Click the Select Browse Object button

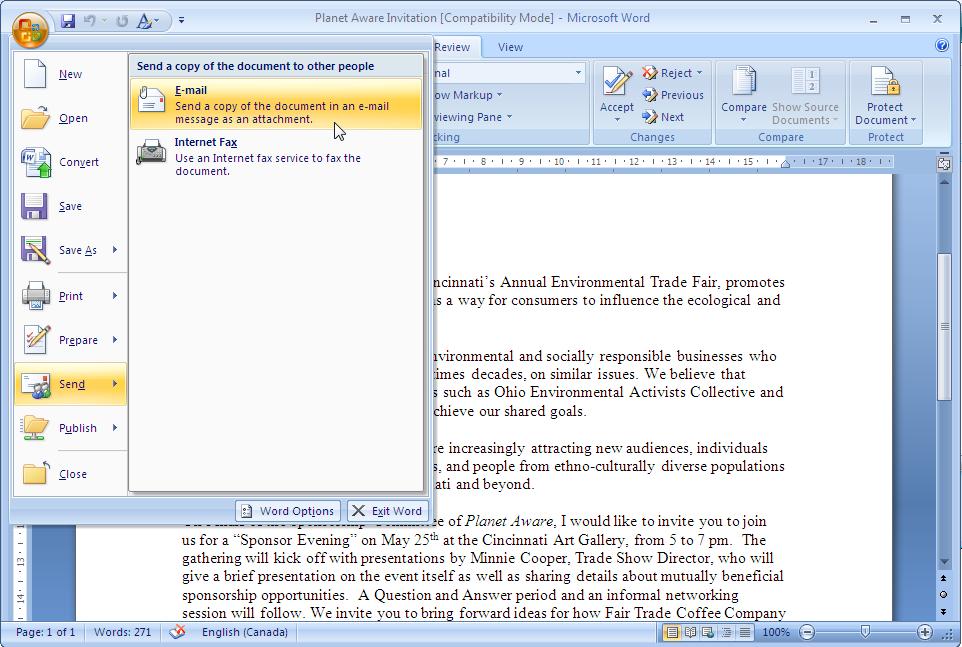point(944,595)
